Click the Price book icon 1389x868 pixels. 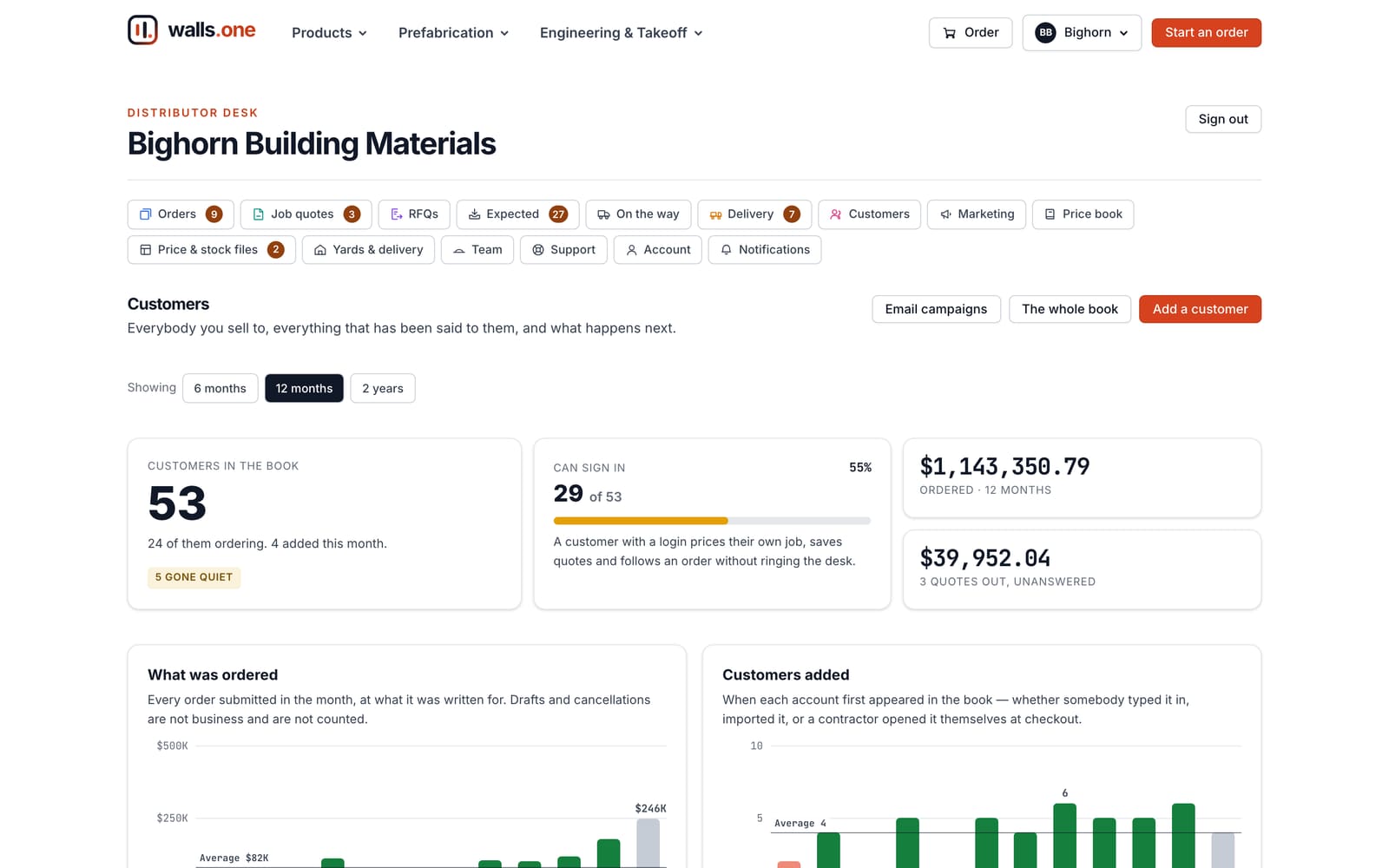pyautogui.click(x=1050, y=214)
